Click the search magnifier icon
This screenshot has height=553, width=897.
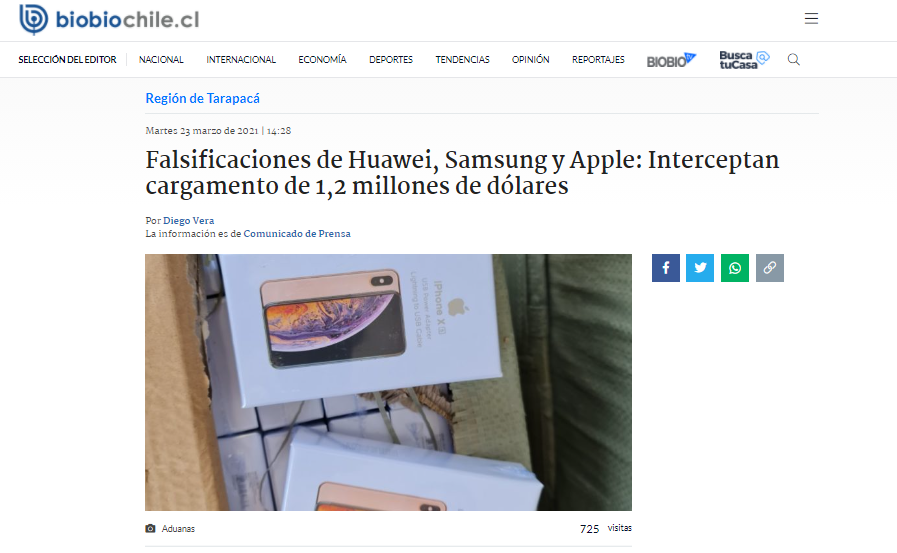point(793,59)
